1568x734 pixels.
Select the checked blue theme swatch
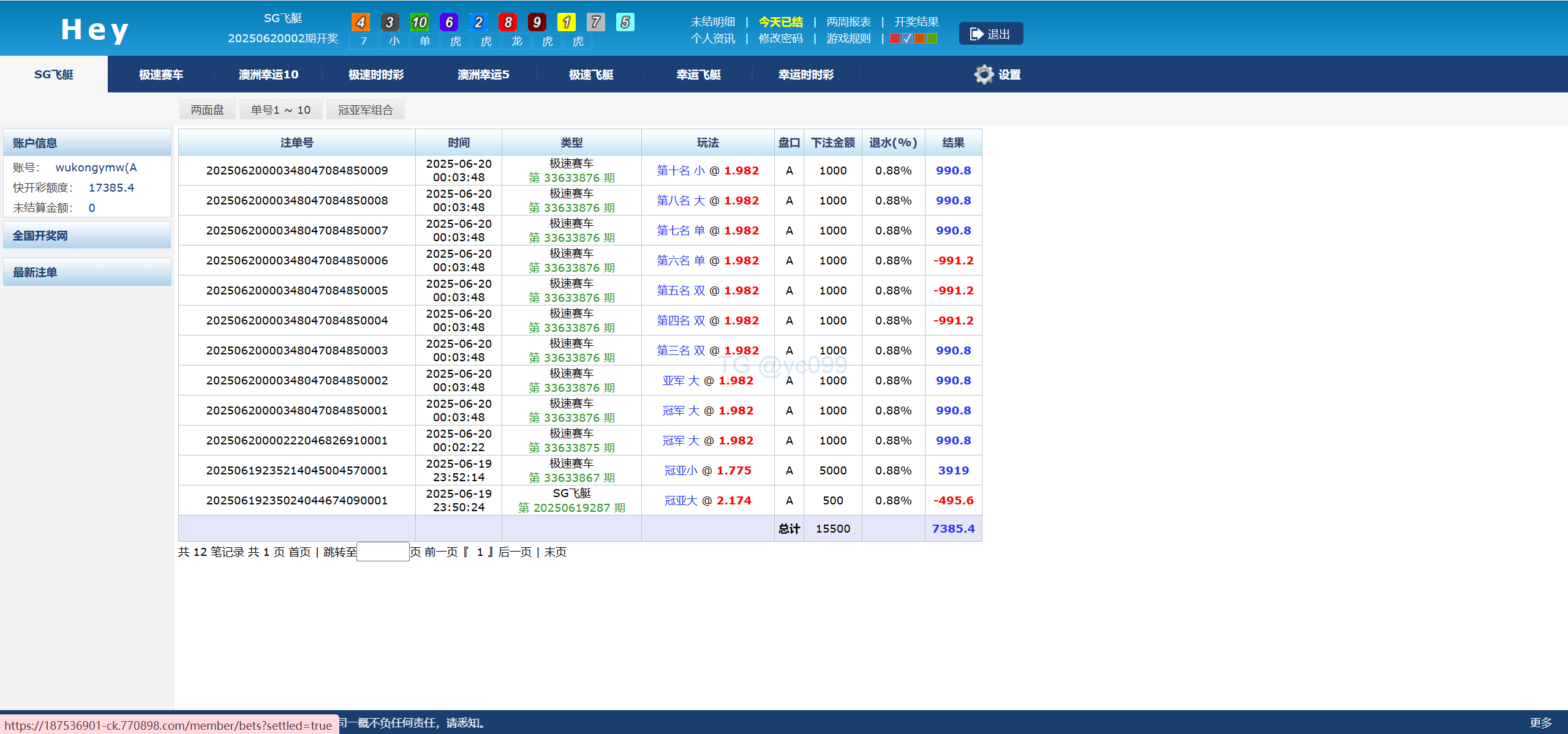click(907, 39)
